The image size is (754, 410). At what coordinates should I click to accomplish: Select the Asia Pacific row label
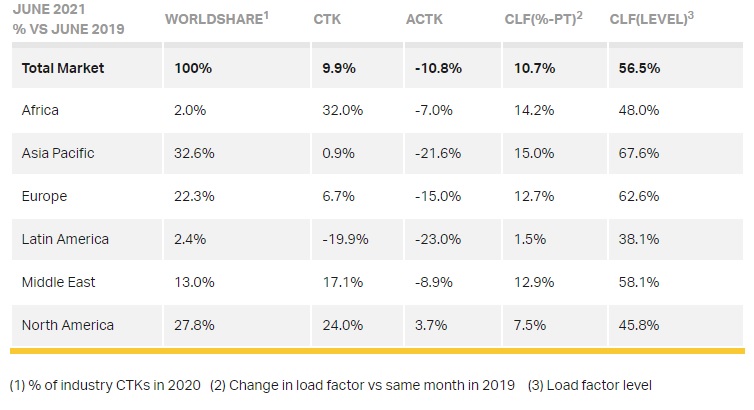(x=58, y=153)
